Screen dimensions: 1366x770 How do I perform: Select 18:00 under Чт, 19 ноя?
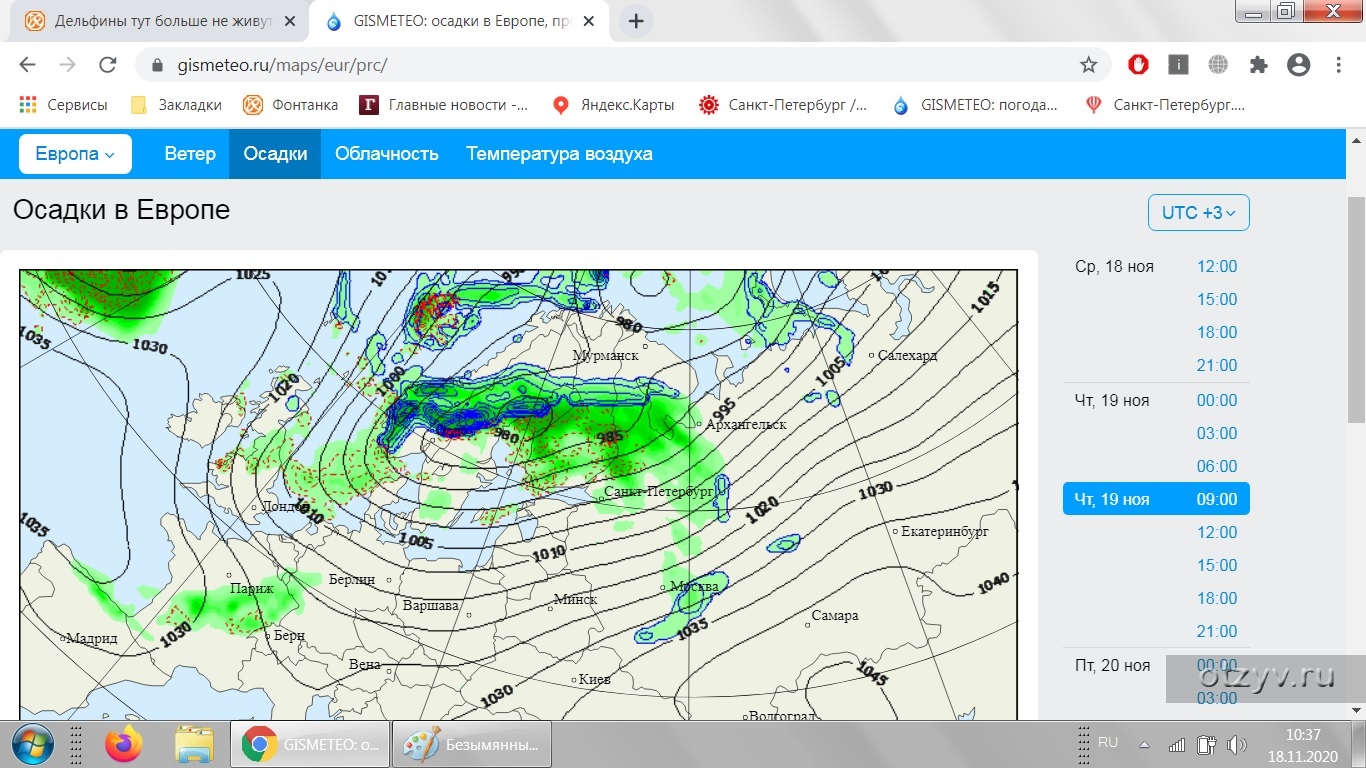(1217, 599)
